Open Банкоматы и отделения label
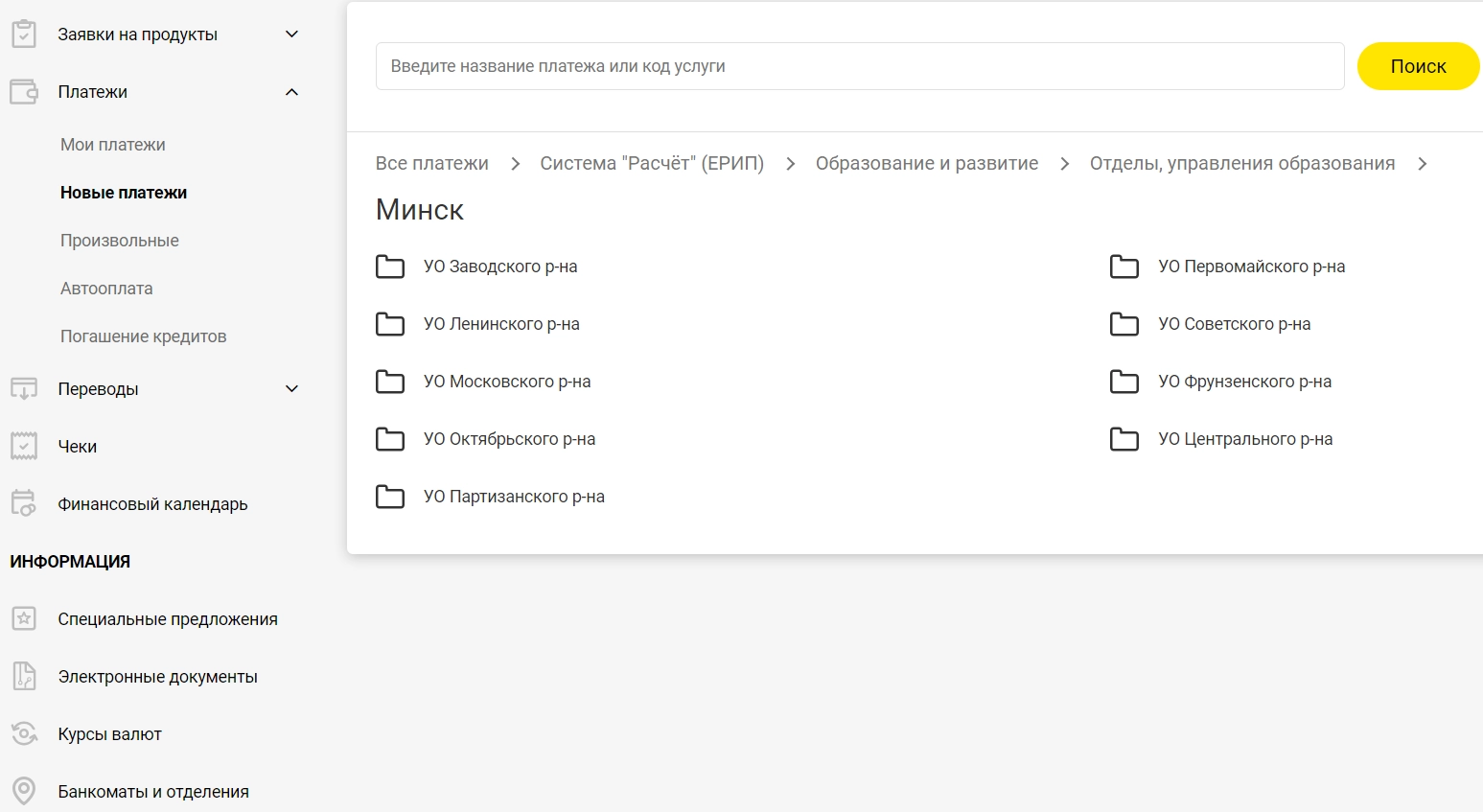1483x812 pixels. 153,792
